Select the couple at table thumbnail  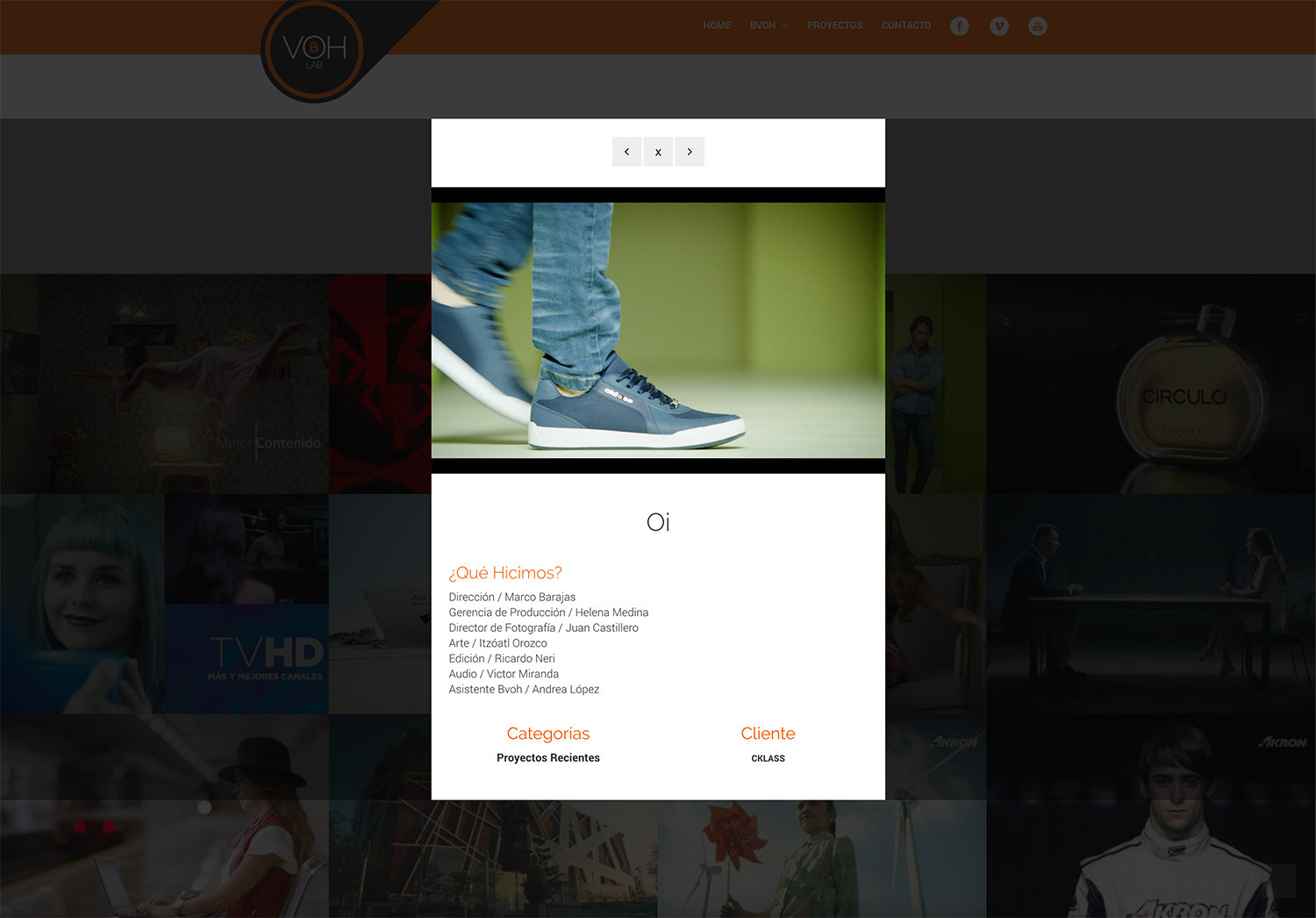click(x=1151, y=604)
